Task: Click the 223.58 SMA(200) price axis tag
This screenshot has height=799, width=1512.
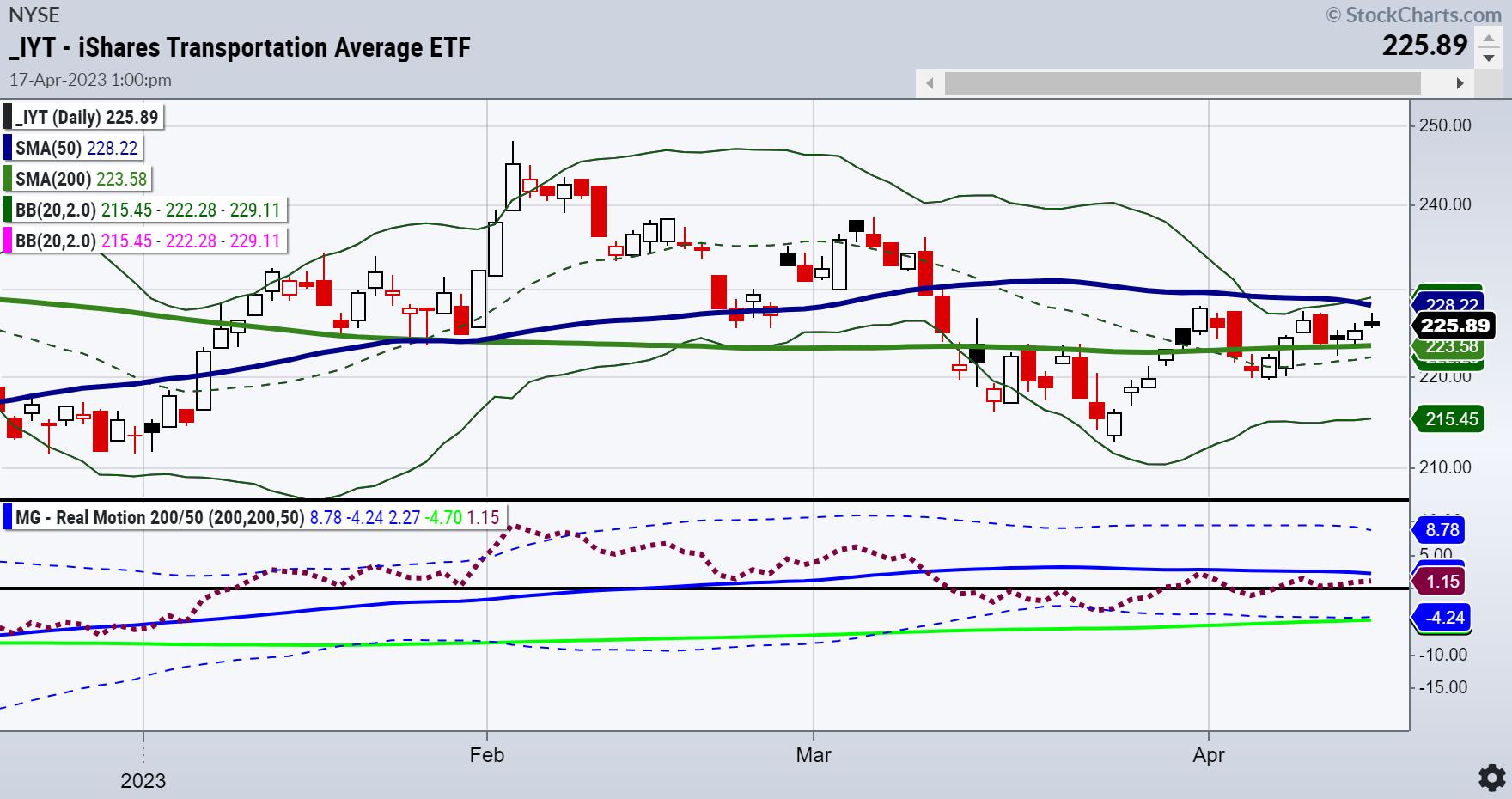Action: [x=1450, y=347]
